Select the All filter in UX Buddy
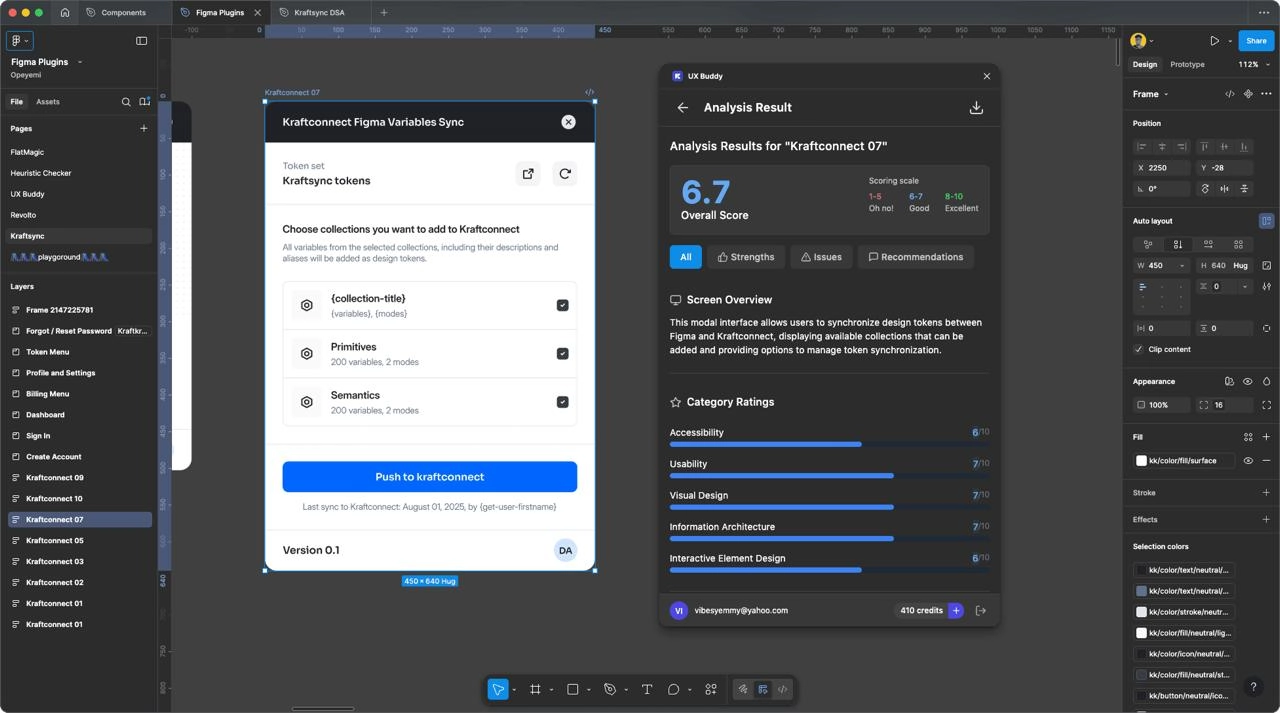 click(x=686, y=257)
